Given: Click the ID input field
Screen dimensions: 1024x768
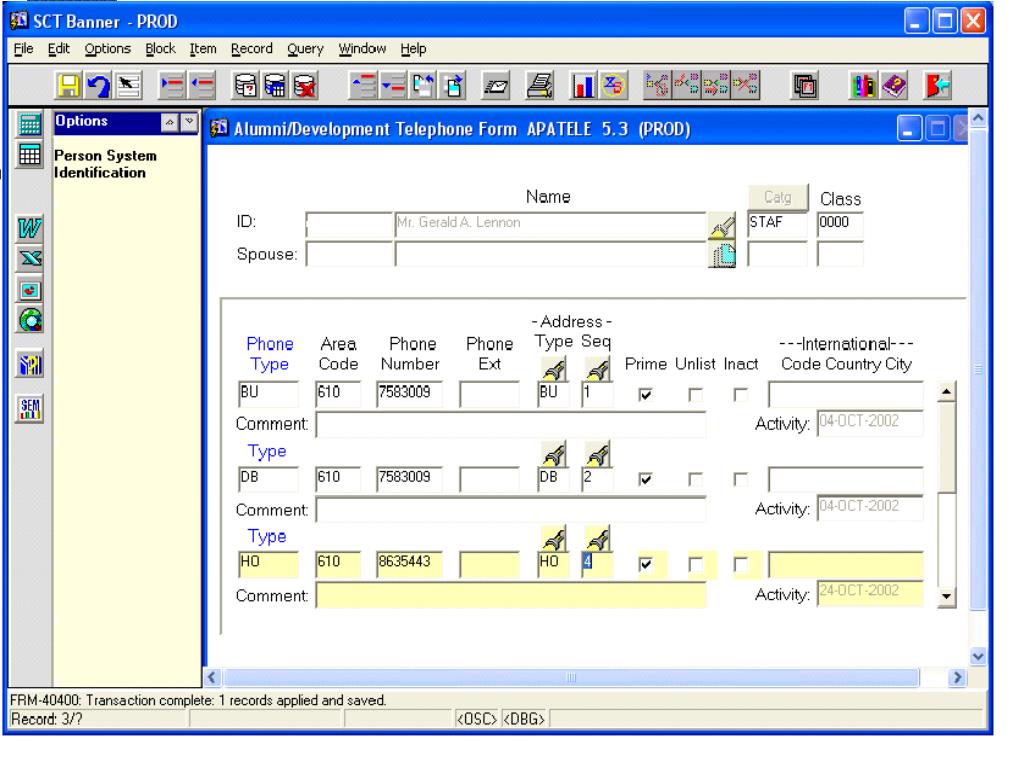Looking at the screenshot, I should [349, 224].
